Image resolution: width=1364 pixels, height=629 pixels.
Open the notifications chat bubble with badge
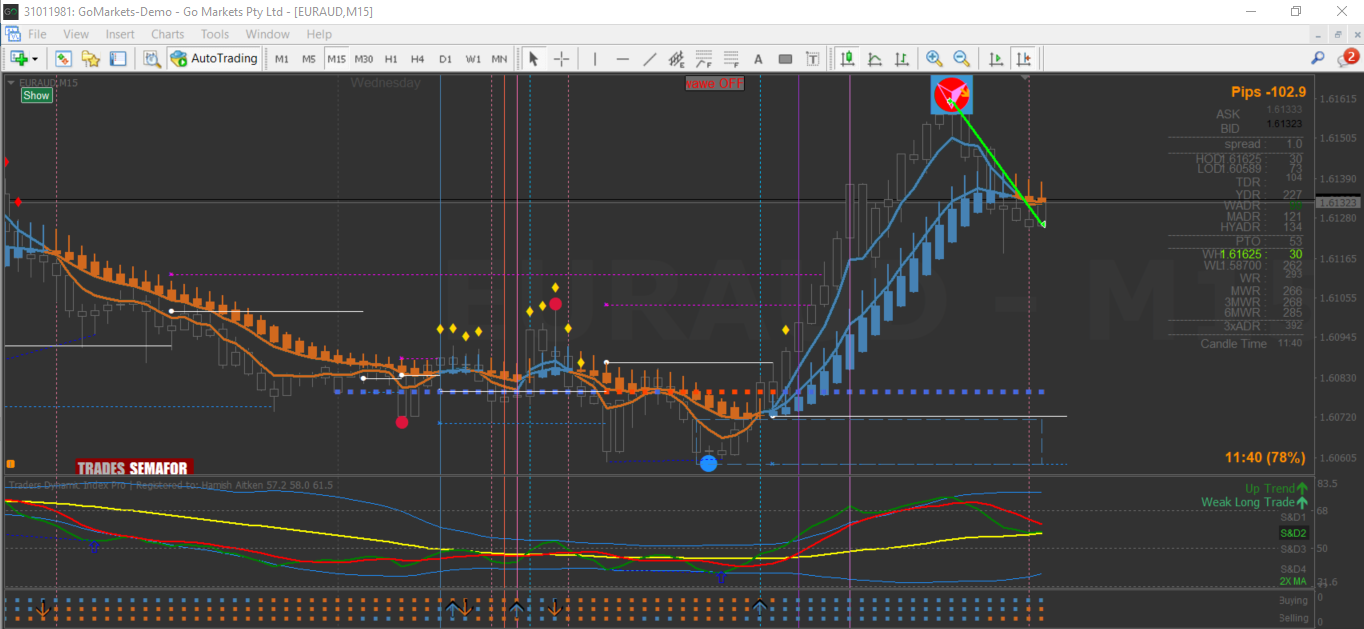coord(1347,59)
